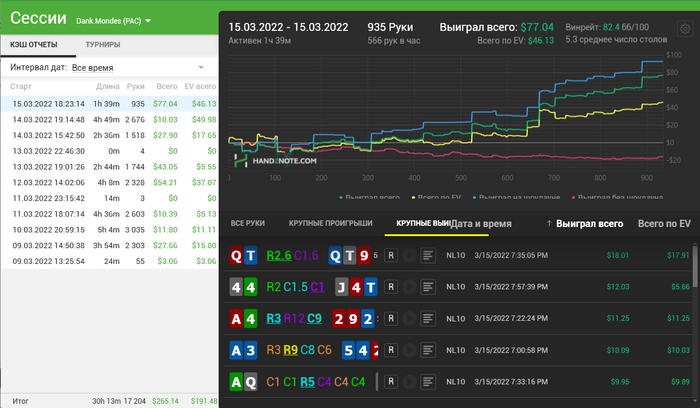700x408 pixels.
Task: Open the КРУПНЫЕ ПРОИГРЫШИ tab
Action: click(330, 223)
